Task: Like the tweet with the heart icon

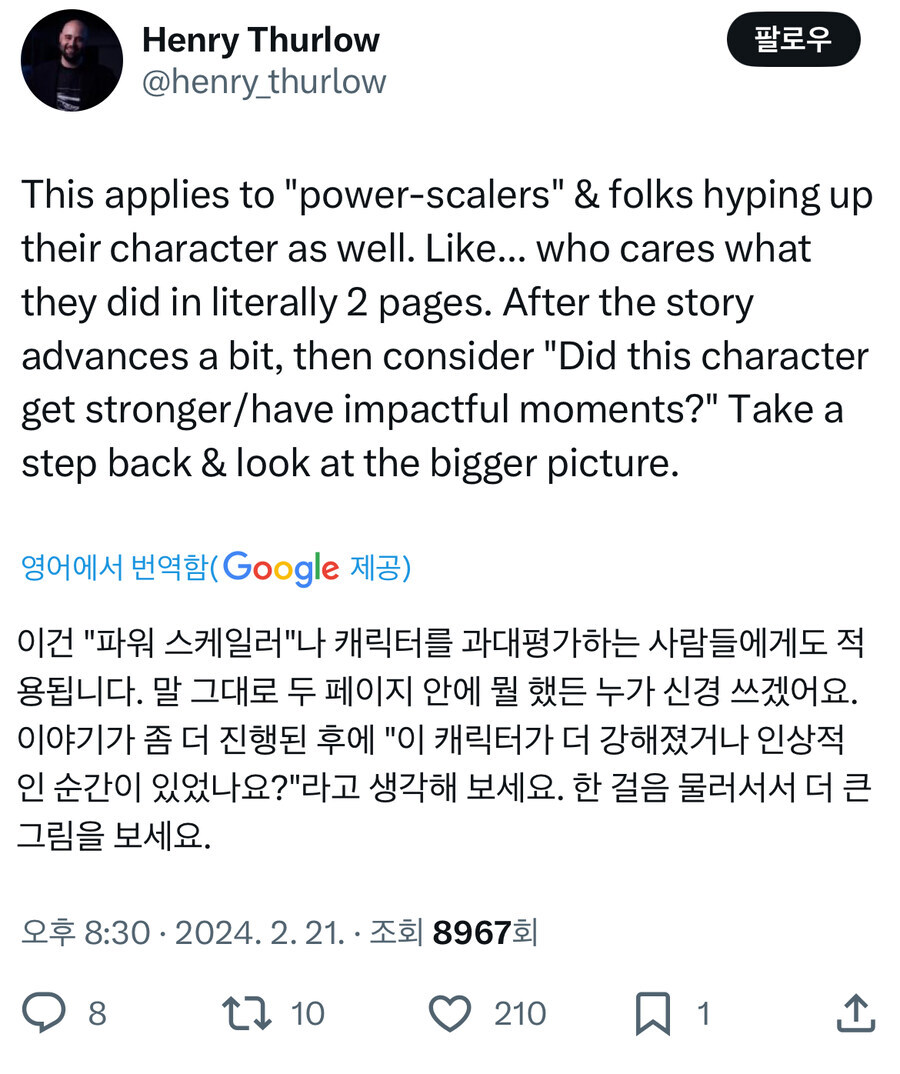Action: (x=449, y=1013)
